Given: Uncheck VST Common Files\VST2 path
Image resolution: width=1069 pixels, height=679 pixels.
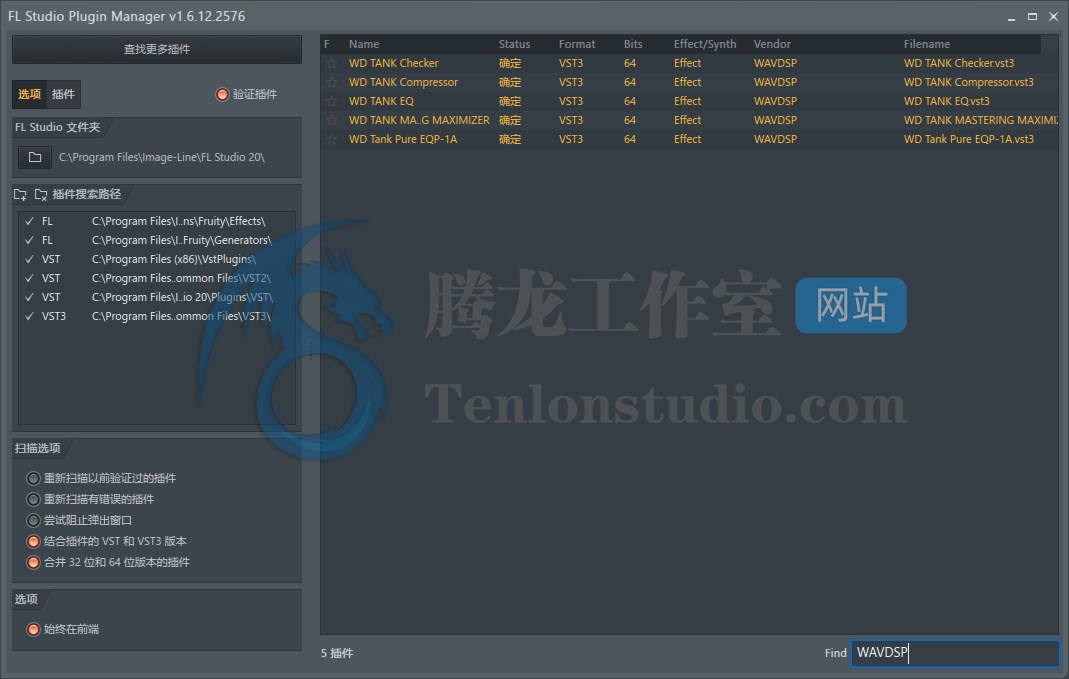Looking at the screenshot, I should [x=29, y=278].
